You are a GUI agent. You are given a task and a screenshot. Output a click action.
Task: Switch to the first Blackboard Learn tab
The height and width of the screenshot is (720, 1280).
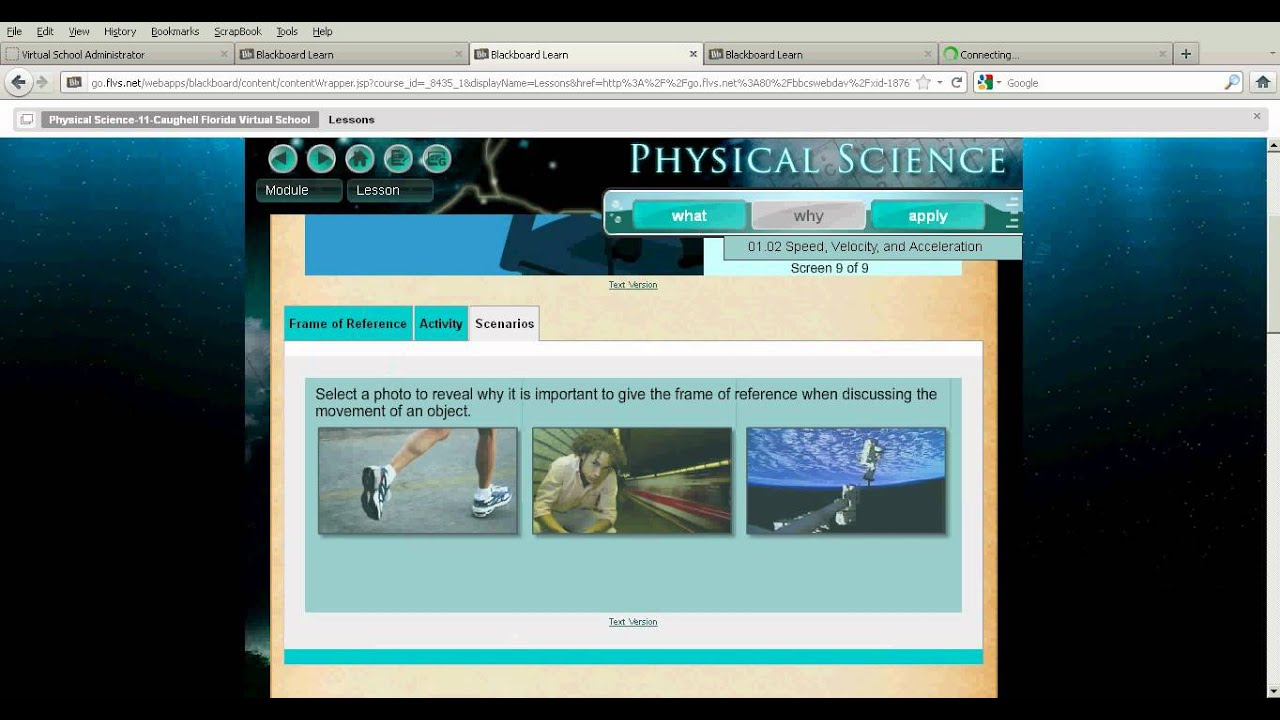352,54
